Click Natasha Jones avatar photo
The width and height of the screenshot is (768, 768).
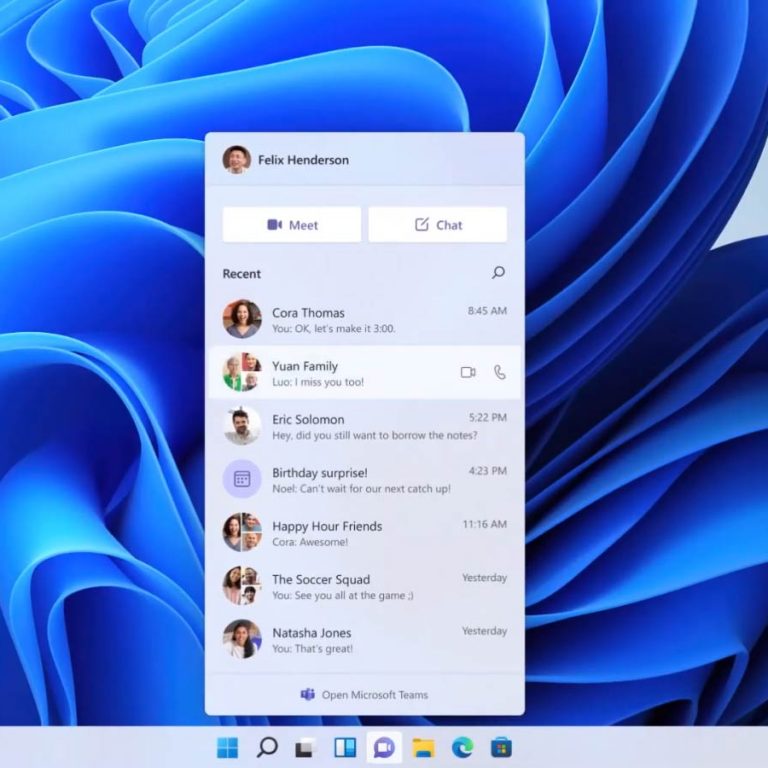(242, 639)
